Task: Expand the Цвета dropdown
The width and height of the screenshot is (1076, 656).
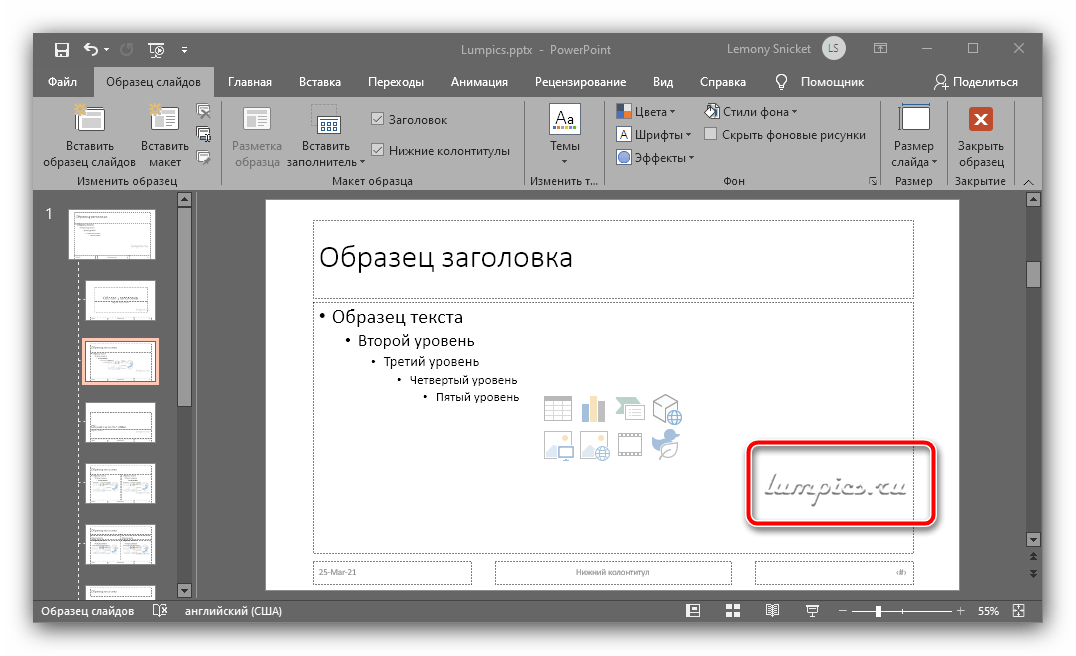Action: pos(646,111)
